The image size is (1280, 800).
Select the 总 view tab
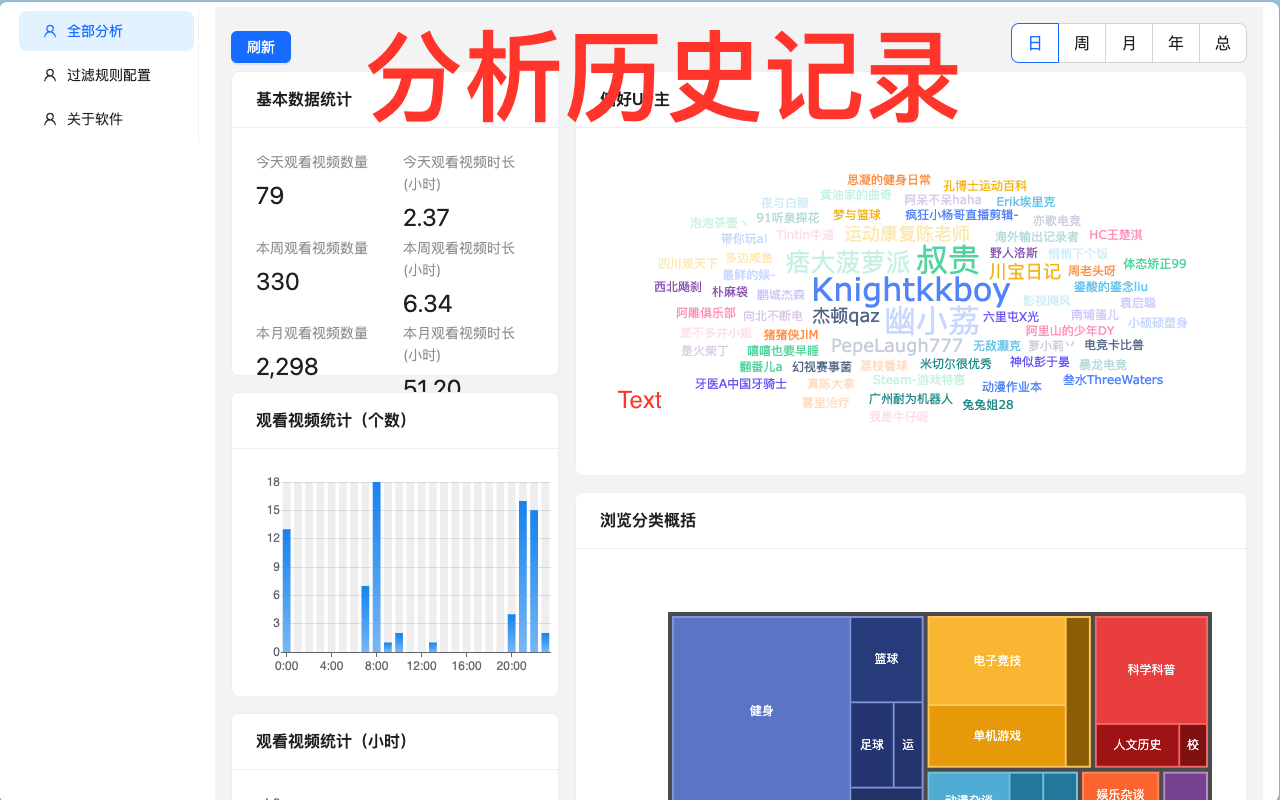[x=1222, y=43]
